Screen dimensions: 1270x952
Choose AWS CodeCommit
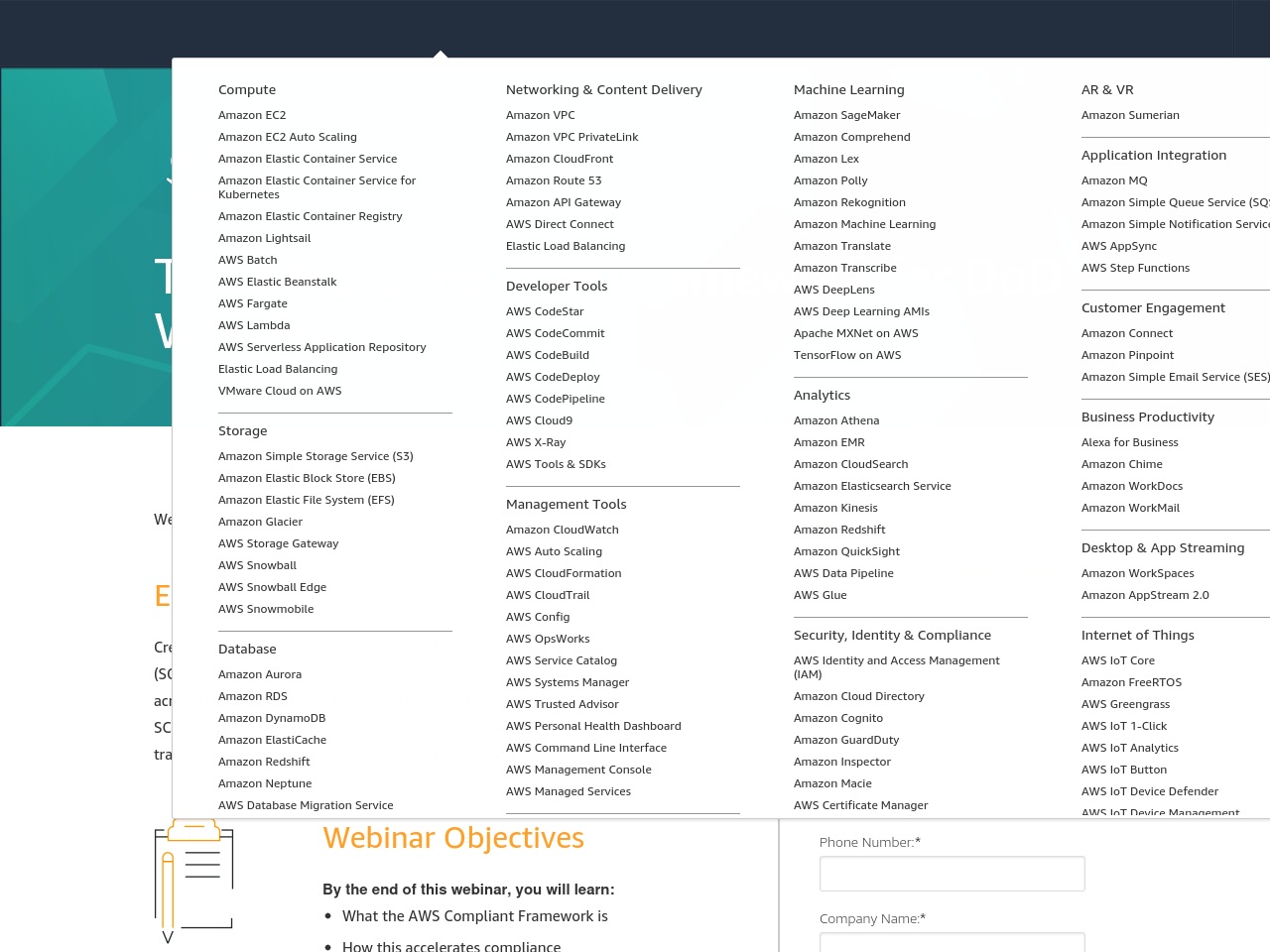556,333
